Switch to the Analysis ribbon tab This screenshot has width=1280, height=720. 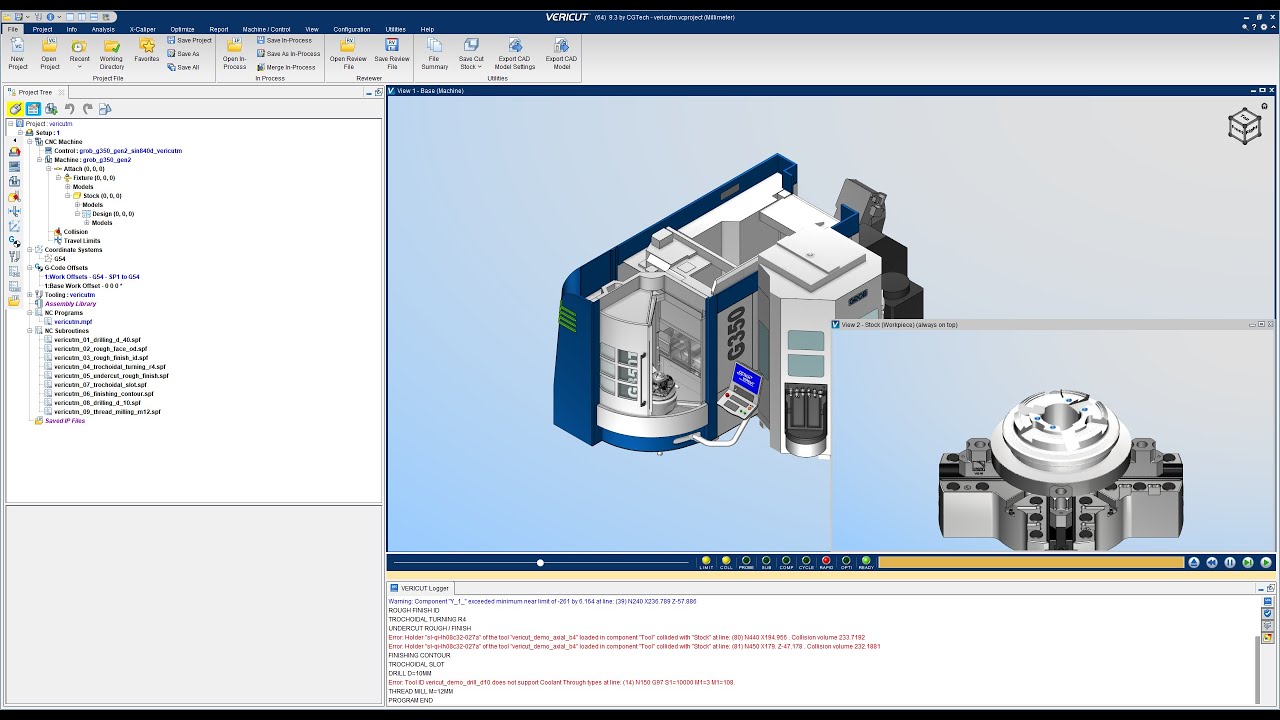pos(103,29)
